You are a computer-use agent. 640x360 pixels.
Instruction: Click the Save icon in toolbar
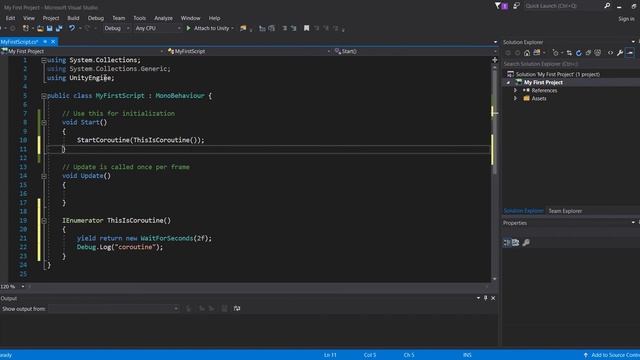(49, 28)
